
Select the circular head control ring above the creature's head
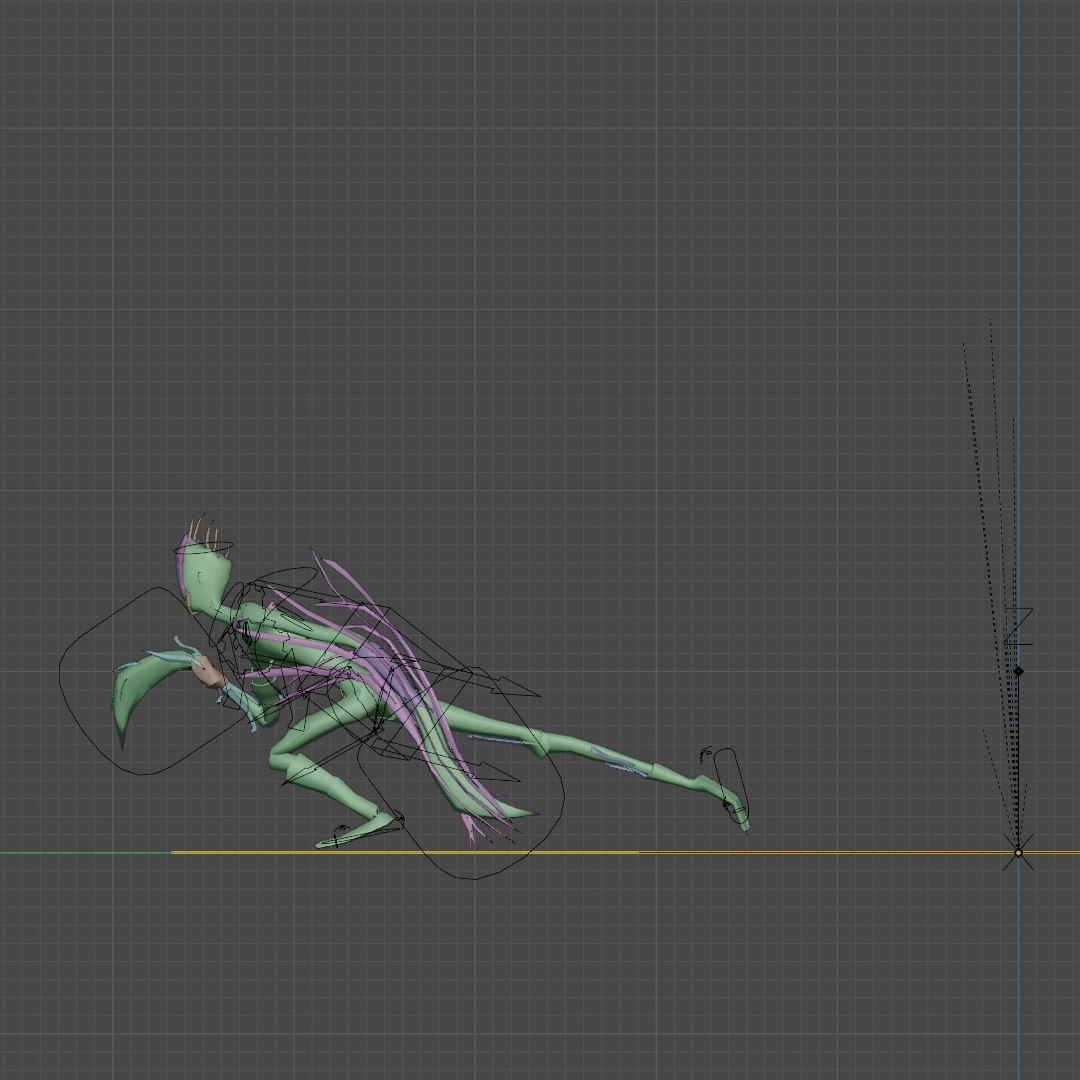204,548
